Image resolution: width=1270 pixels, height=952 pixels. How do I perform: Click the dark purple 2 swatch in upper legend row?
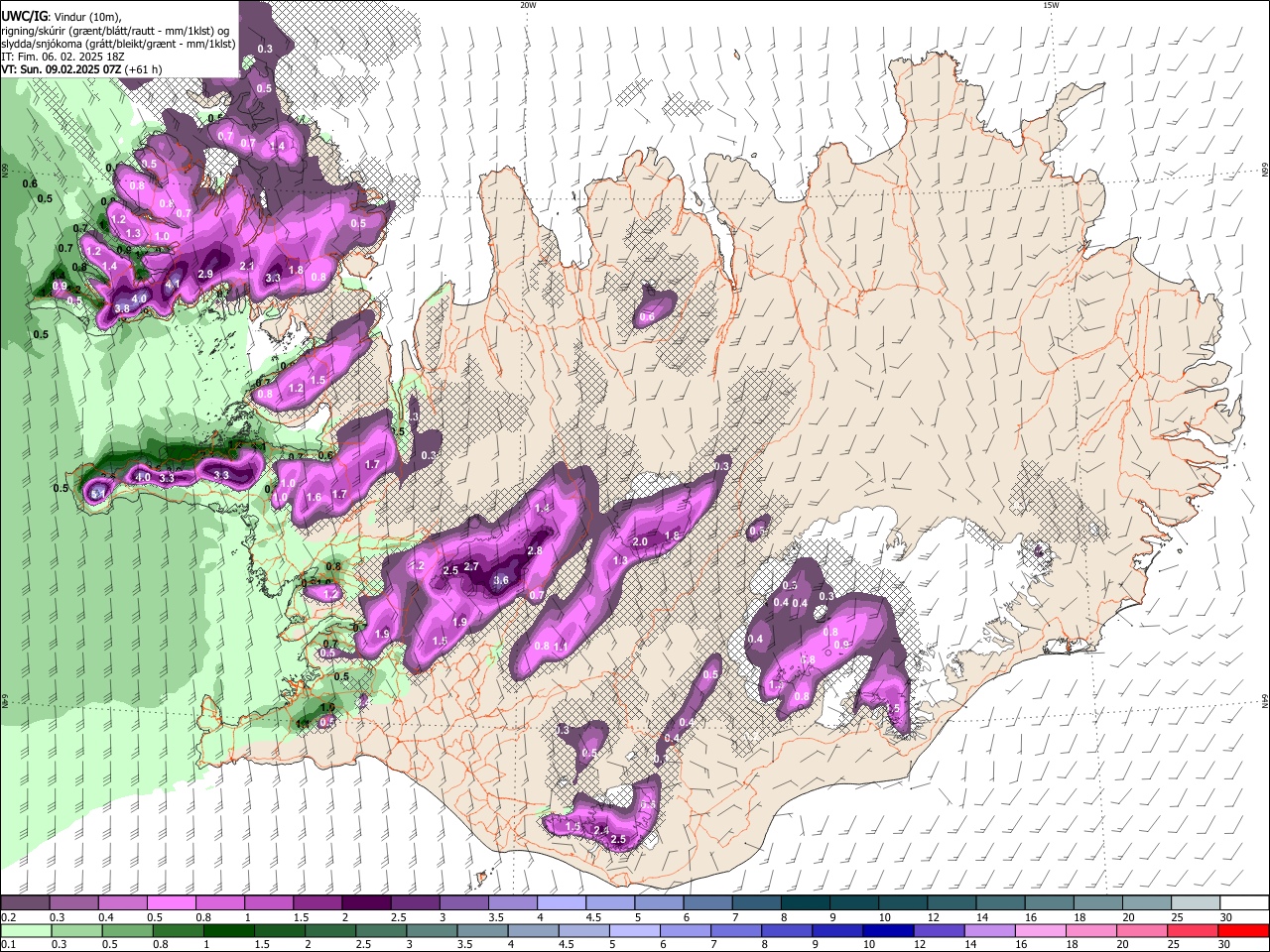pos(366,903)
